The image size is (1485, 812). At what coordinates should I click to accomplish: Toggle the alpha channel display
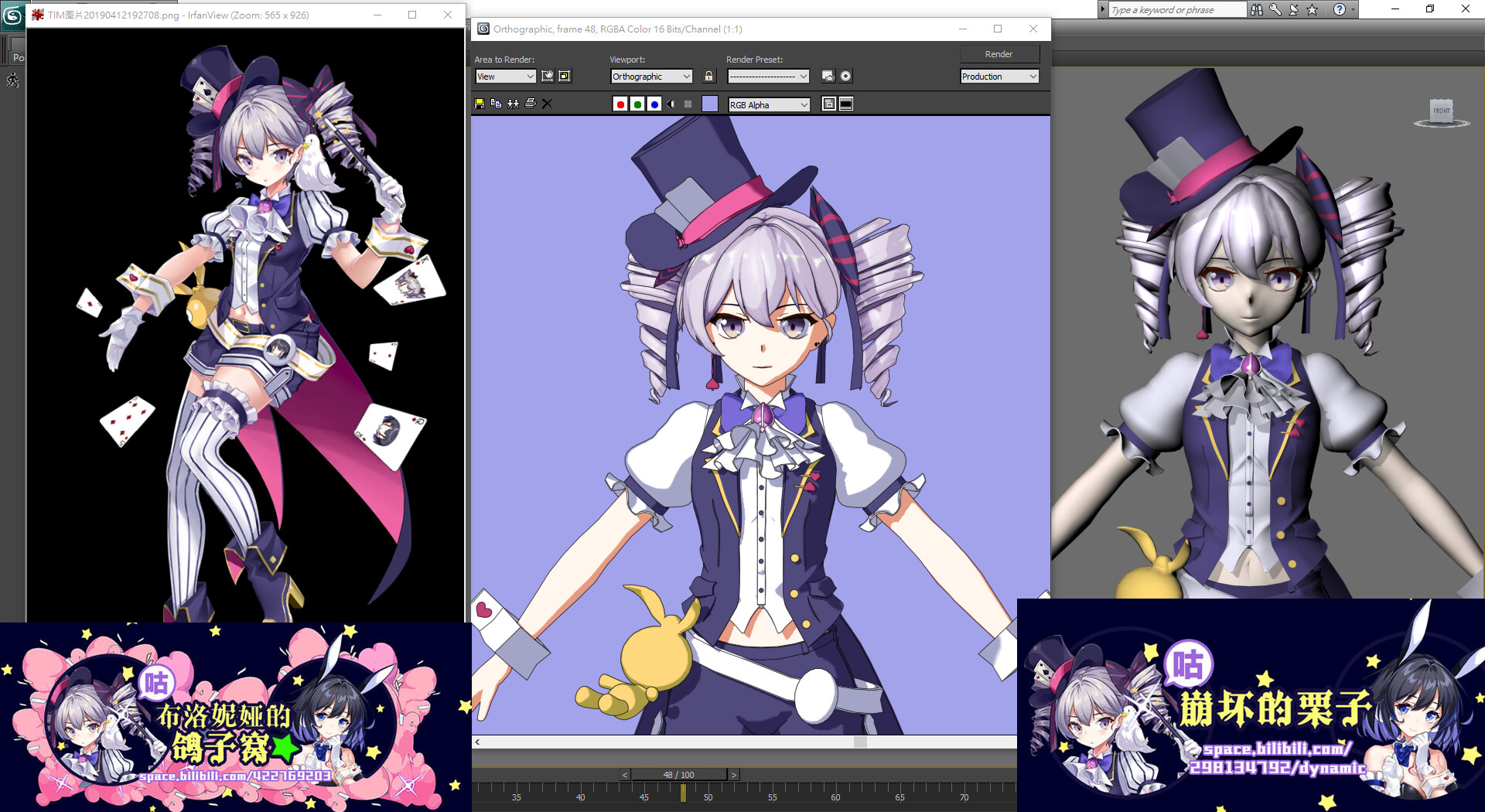tap(671, 104)
